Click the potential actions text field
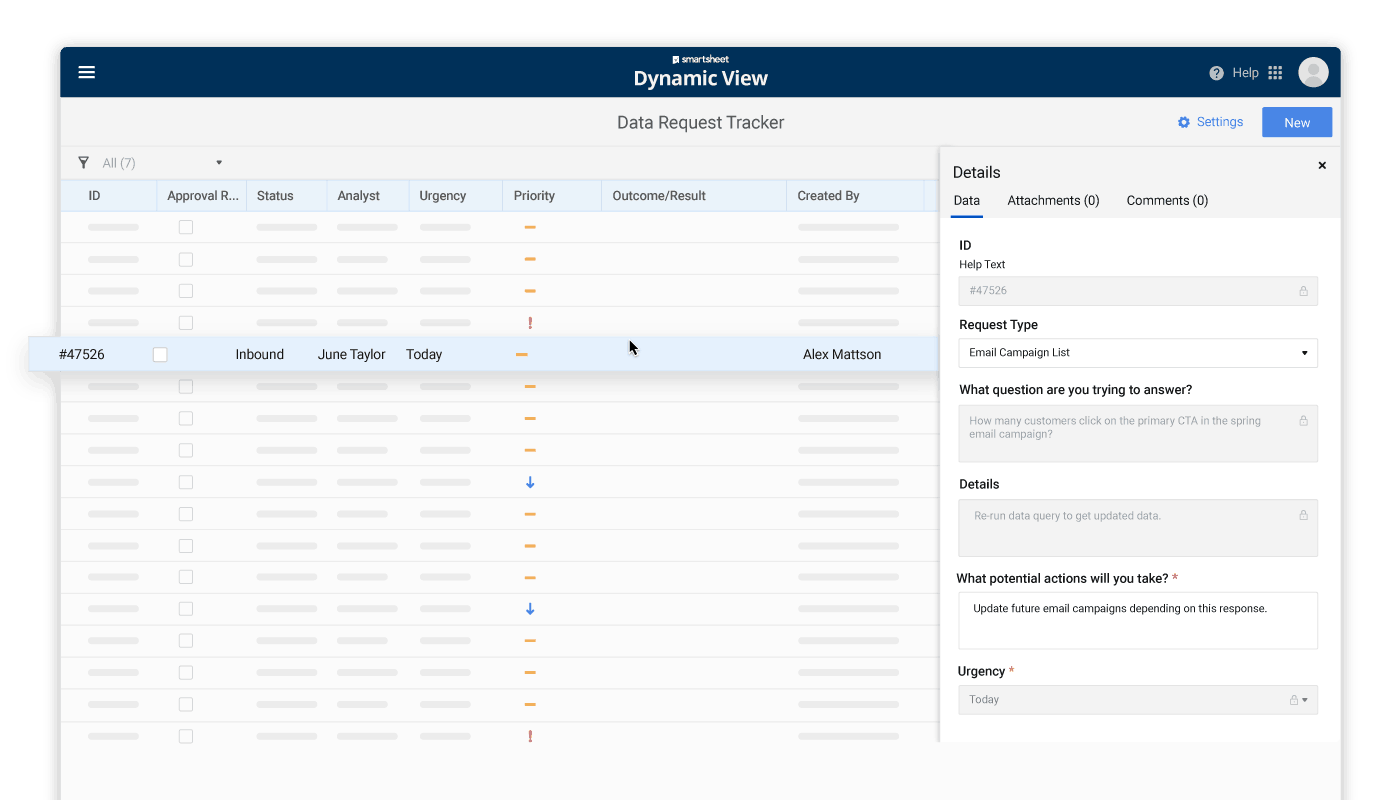Screen dimensions: 1400x800 pyautogui.click(x=1137, y=620)
